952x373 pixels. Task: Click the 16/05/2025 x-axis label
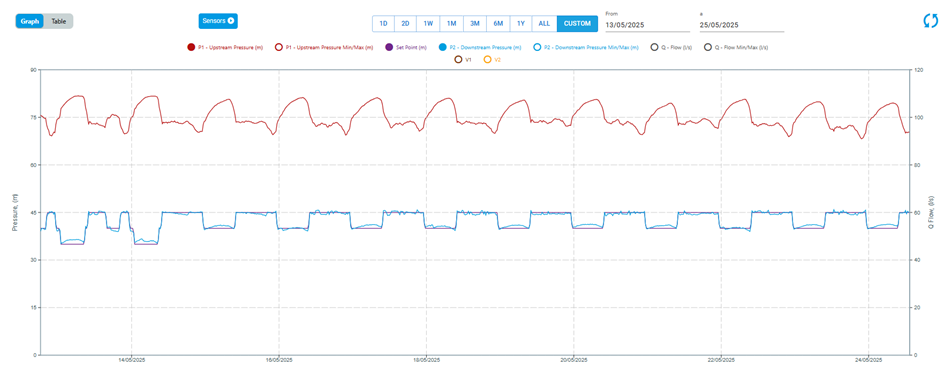tap(278, 360)
